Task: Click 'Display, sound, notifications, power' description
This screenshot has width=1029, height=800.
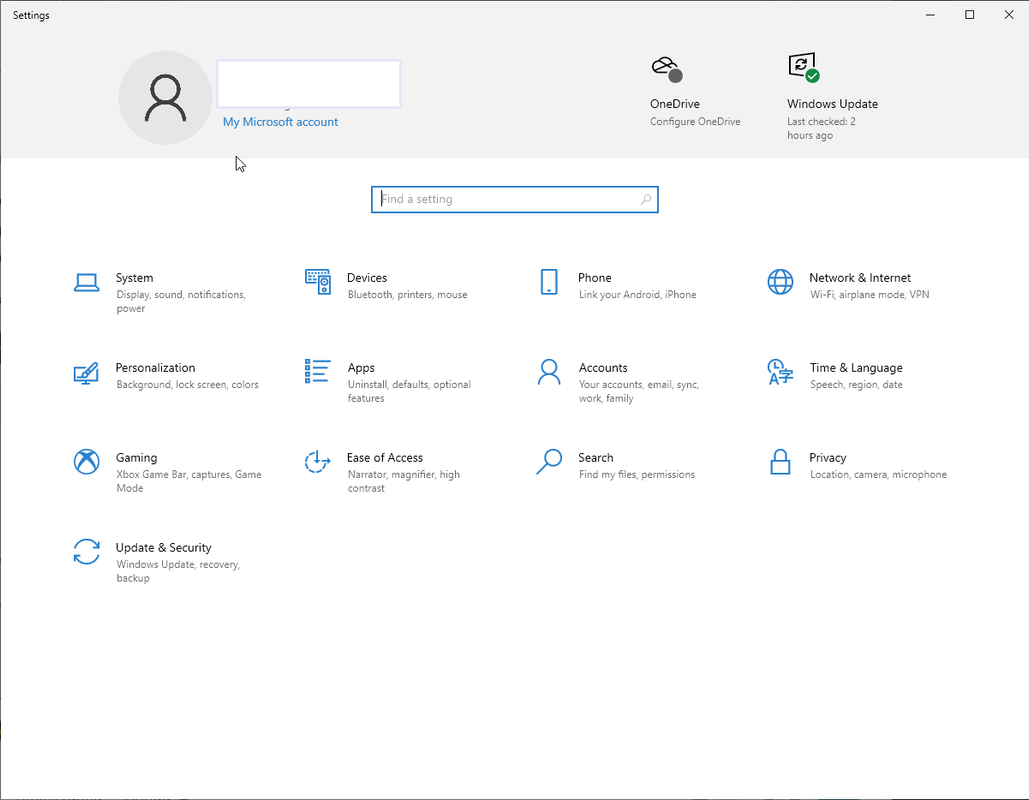Action: click(x=181, y=301)
